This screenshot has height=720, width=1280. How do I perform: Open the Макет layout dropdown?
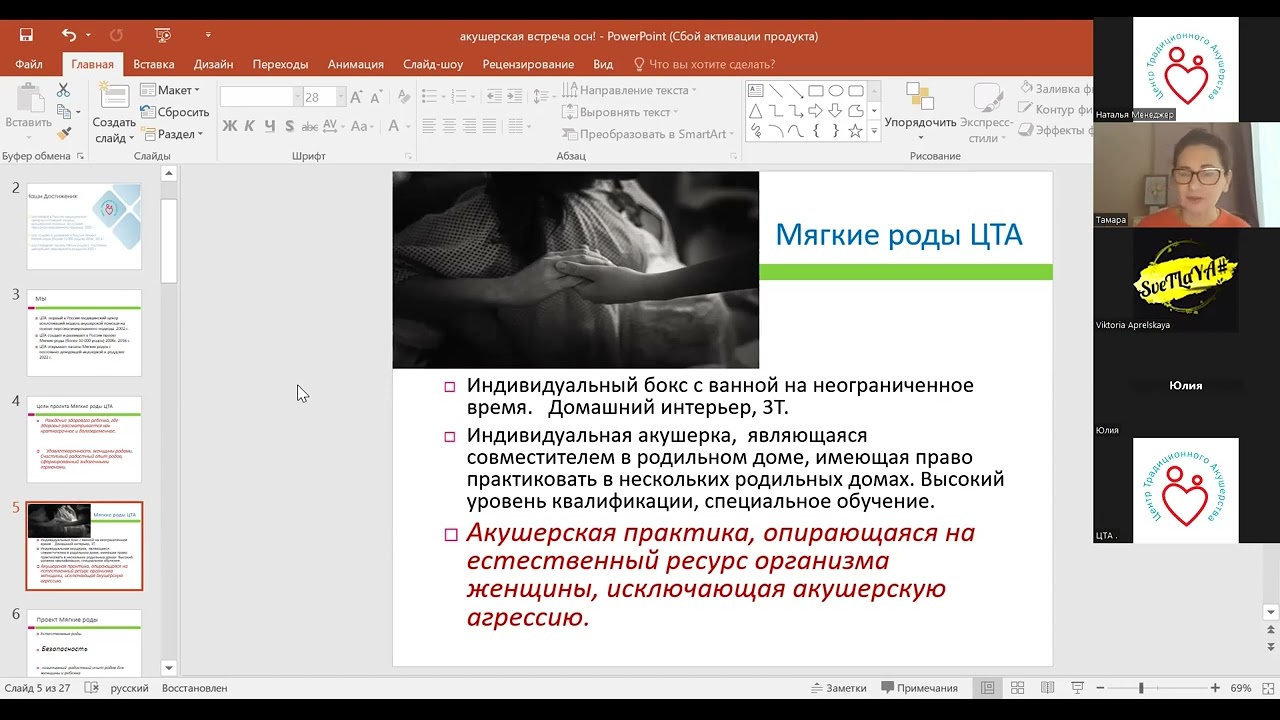[x=170, y=90]
